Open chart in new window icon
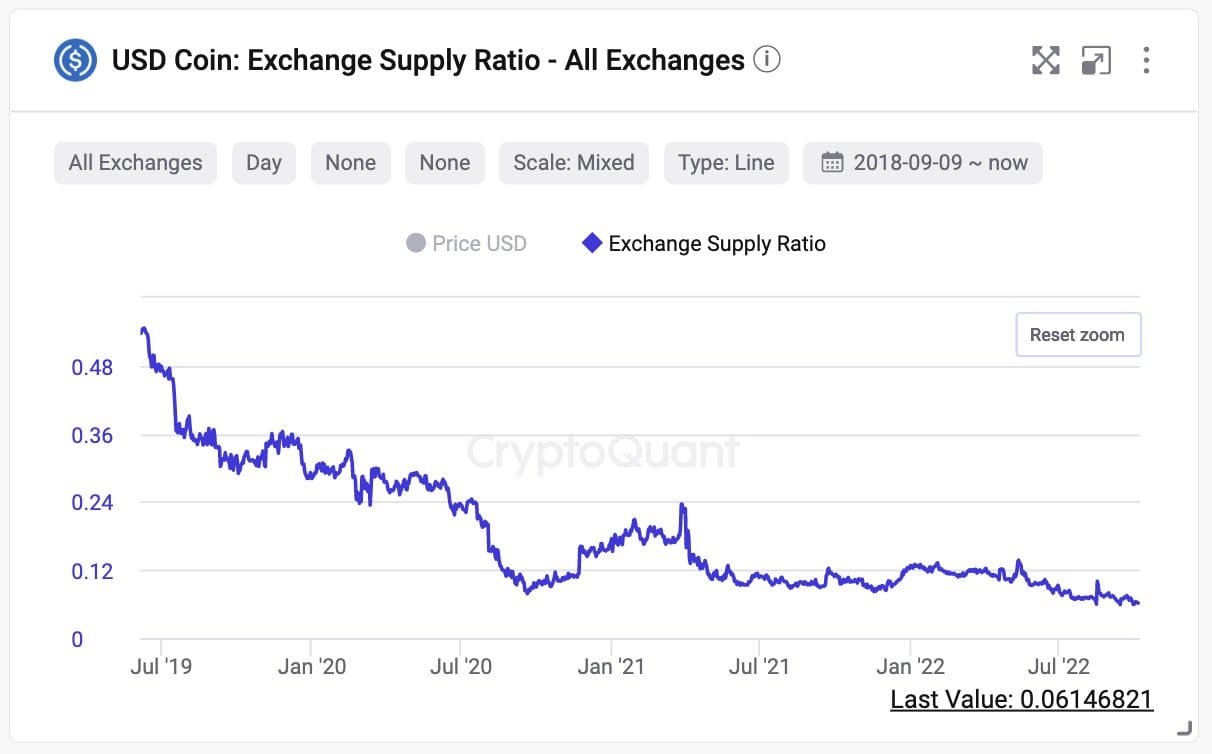Screen dimensions: 1212x754 tap(1096, 60)
